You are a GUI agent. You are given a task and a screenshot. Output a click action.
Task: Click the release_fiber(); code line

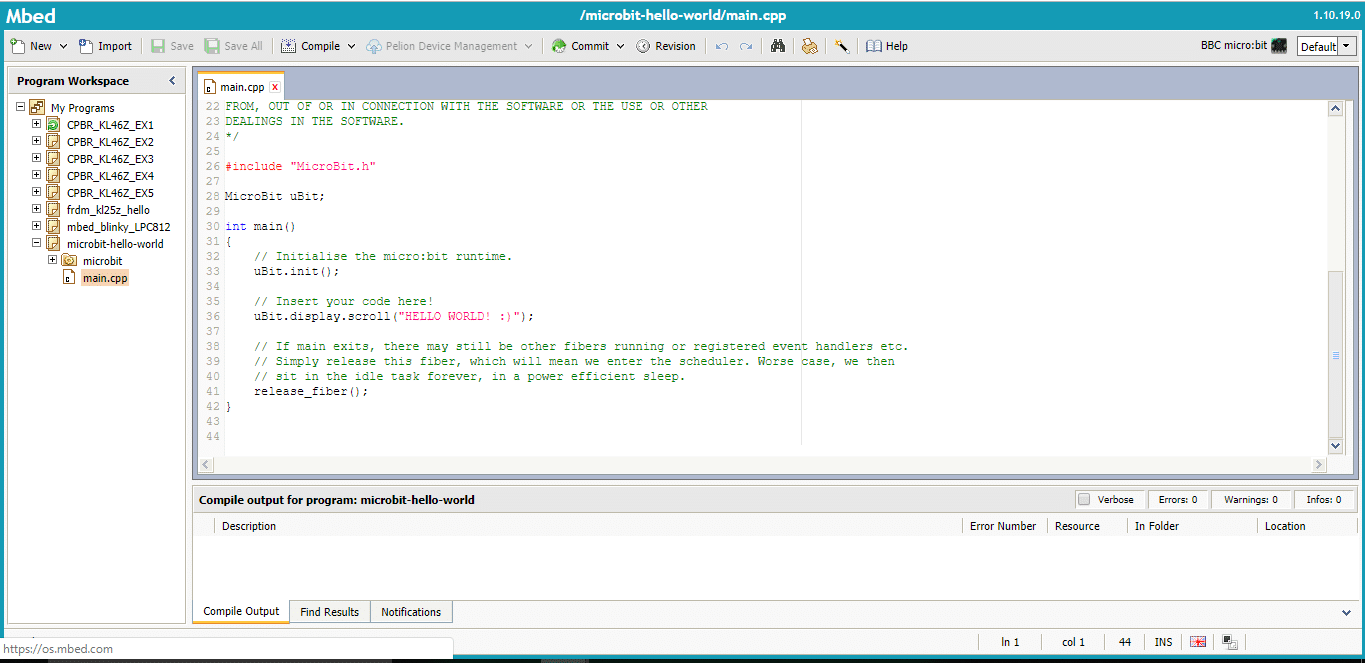tap(311, 391)
